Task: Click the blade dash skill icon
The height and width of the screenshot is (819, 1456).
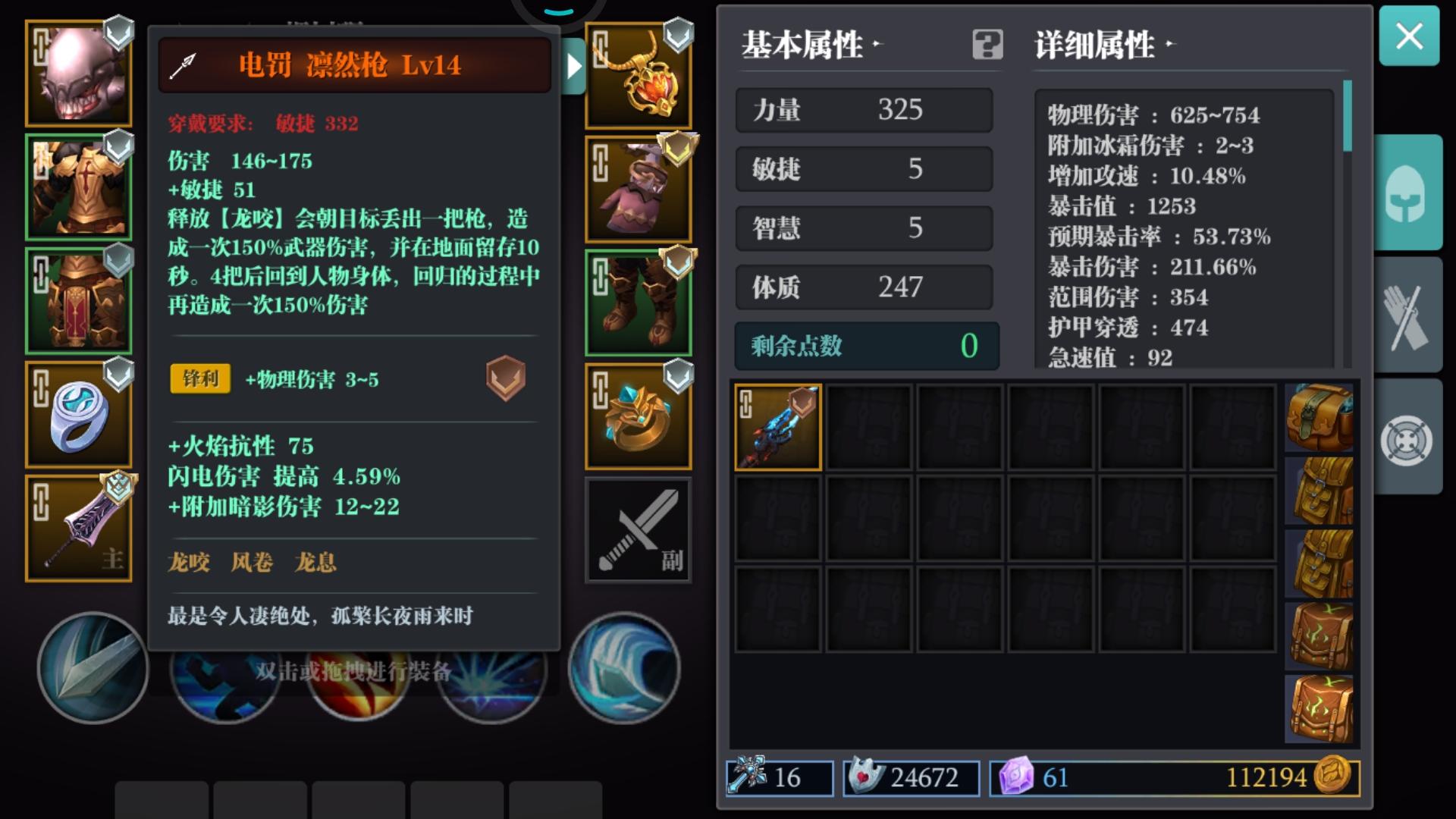Action: point(93,668)
